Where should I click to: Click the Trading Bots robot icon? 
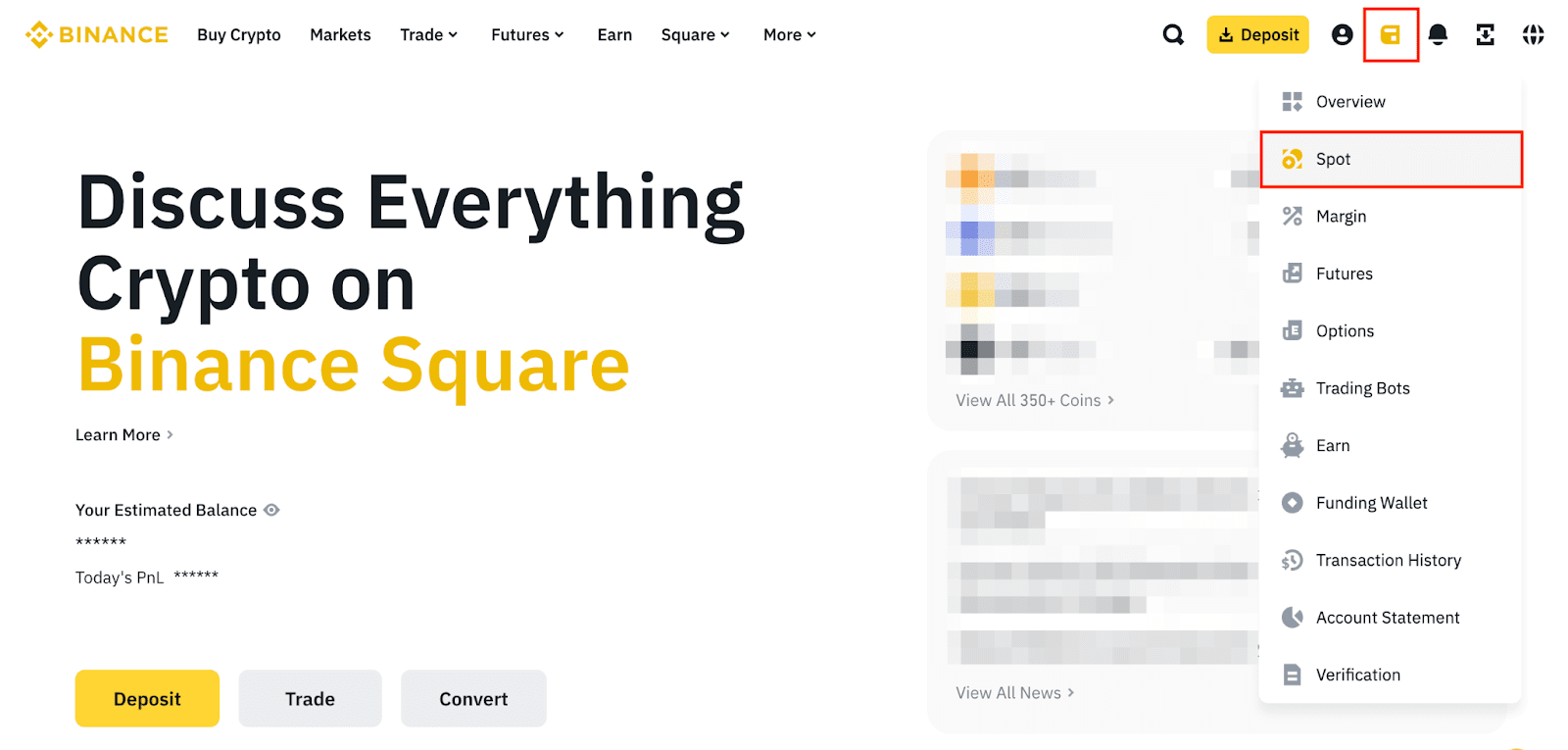(x=1293, y=388)
